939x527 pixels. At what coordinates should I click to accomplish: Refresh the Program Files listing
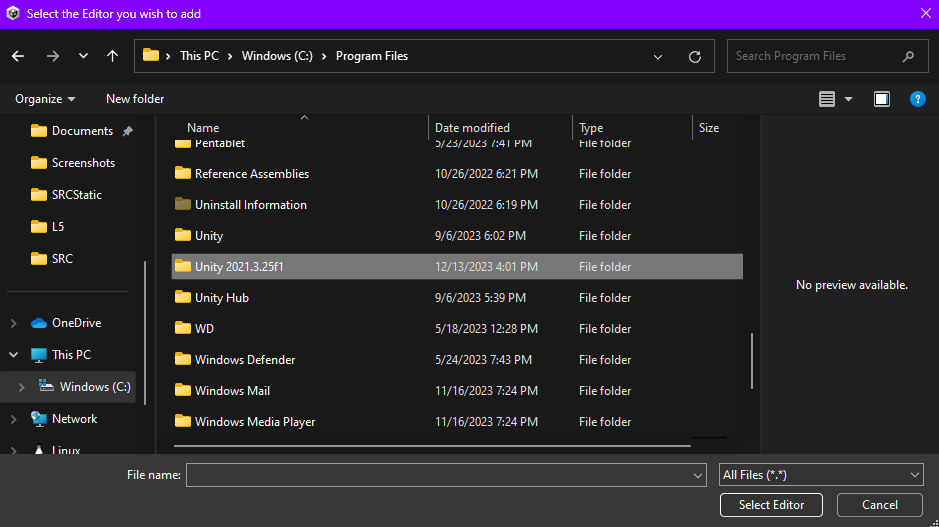pyautogui.click(x=695, y=56)
